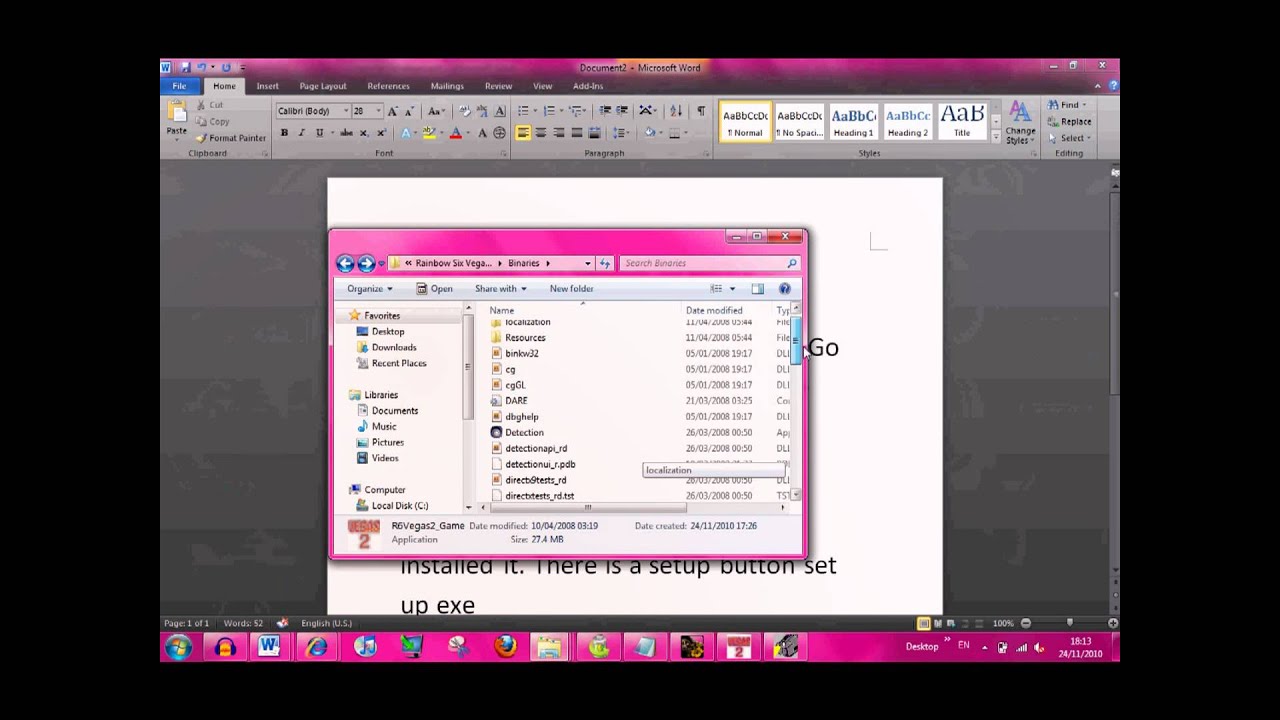Go back in Explorer window
The image size is (1280, 720).
tap(345, 263)
